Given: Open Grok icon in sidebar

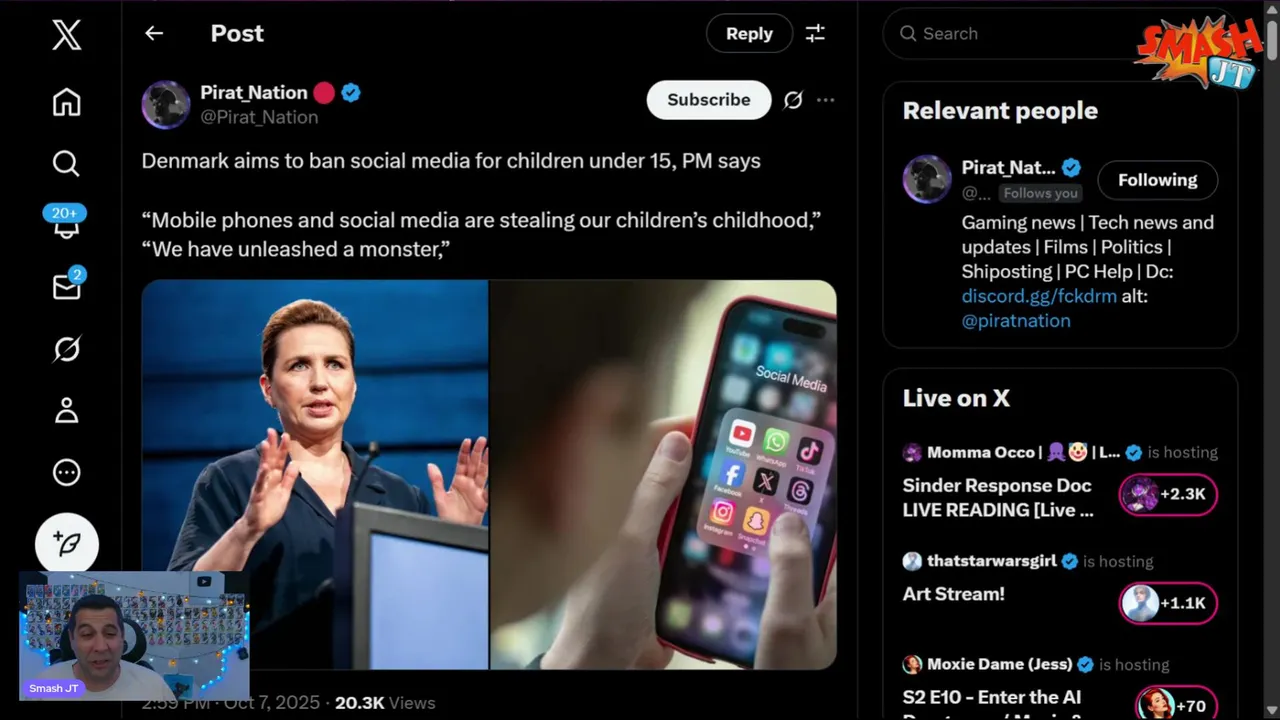Looking at the screenshot, I should point(66,349).
